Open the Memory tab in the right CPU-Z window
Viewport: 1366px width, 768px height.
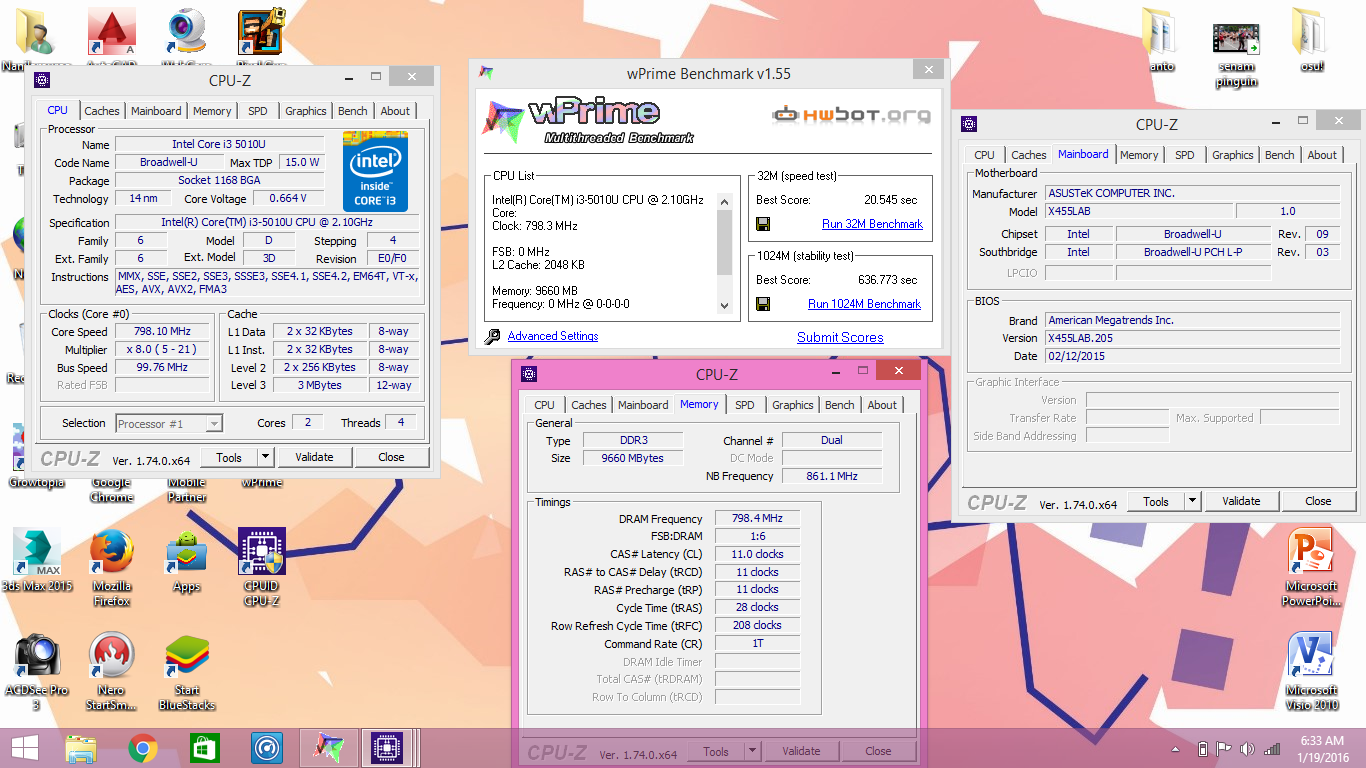coord(1139,155)
